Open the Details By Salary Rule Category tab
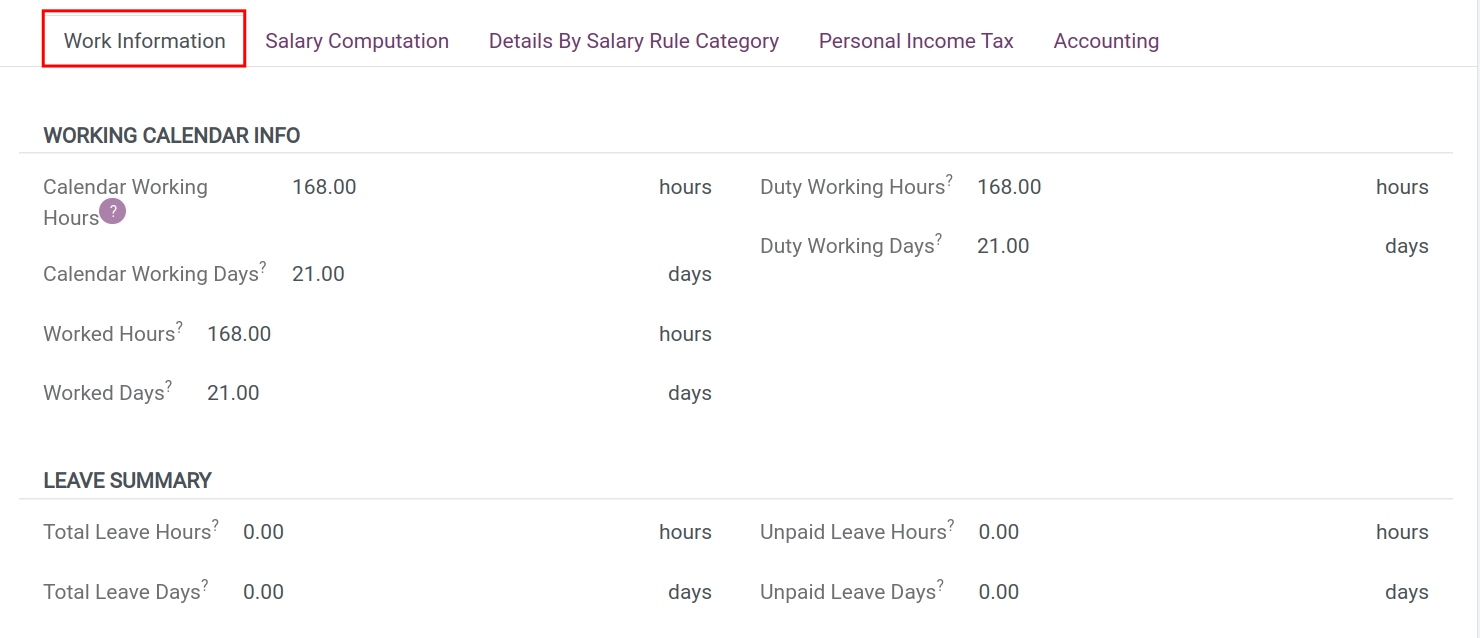 (633, 40)
